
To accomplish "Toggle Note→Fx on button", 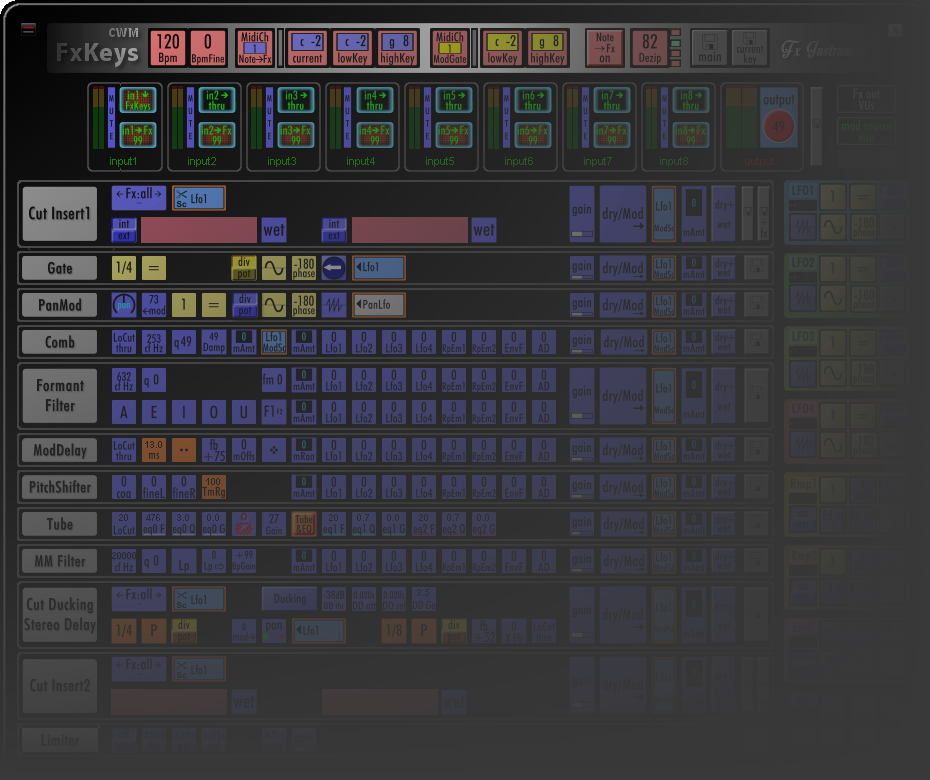I will (604, 48).
